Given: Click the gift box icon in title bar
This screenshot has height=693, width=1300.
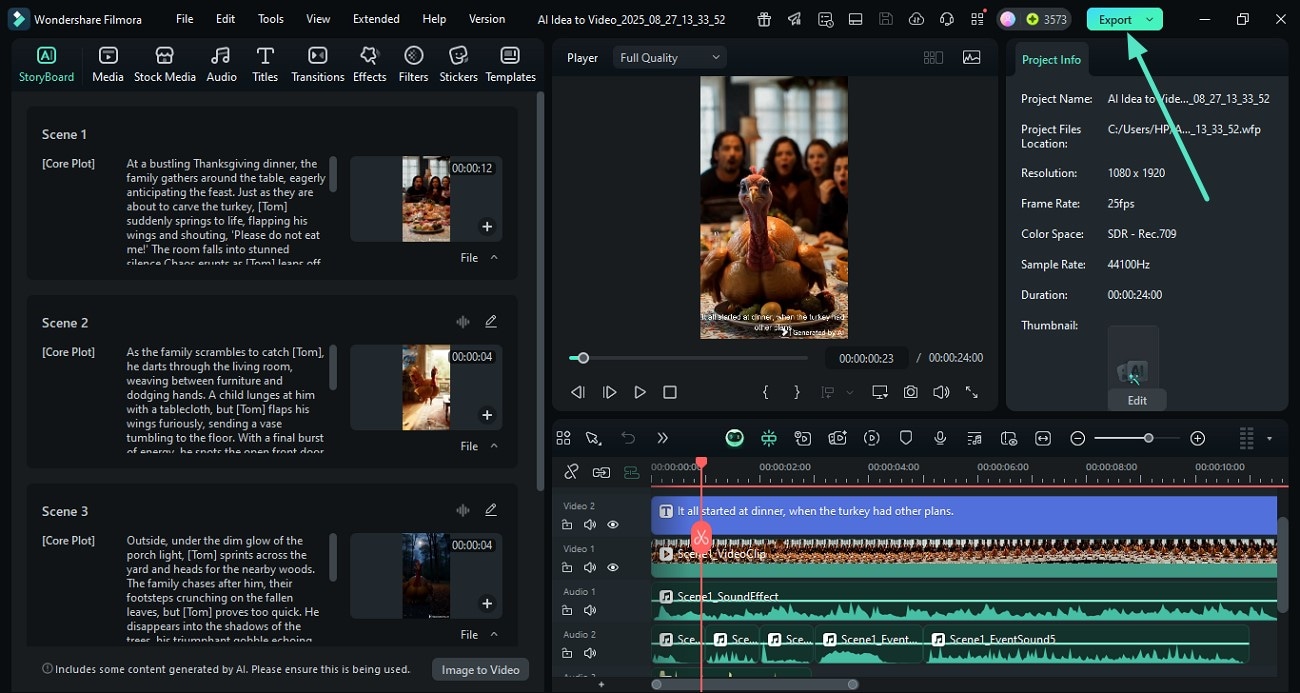Looking at the screenshot, I should pyautogui.click(x=764, y=19).
